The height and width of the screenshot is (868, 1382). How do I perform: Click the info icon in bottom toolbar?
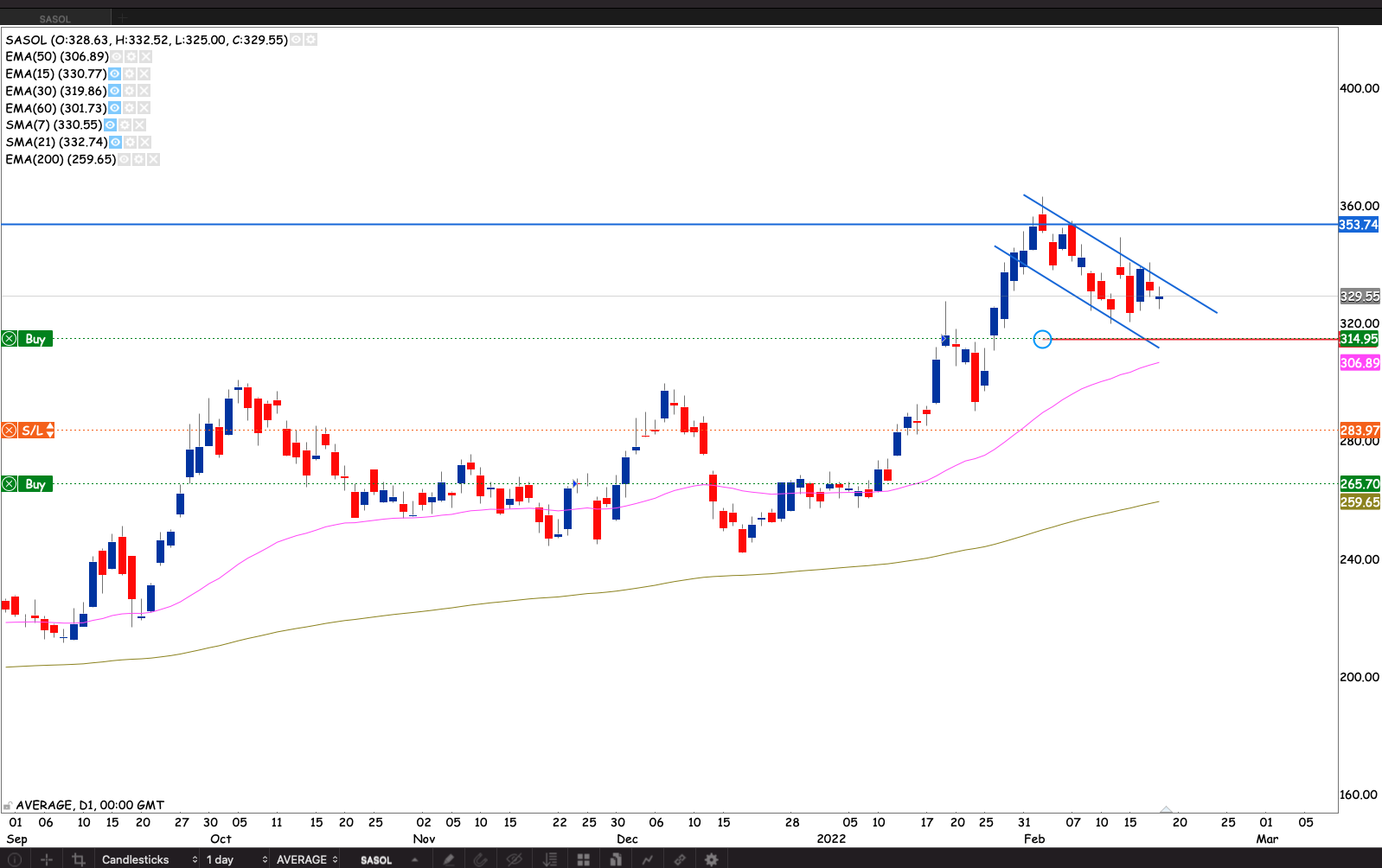pyautogui.click(x=15, y=859)
